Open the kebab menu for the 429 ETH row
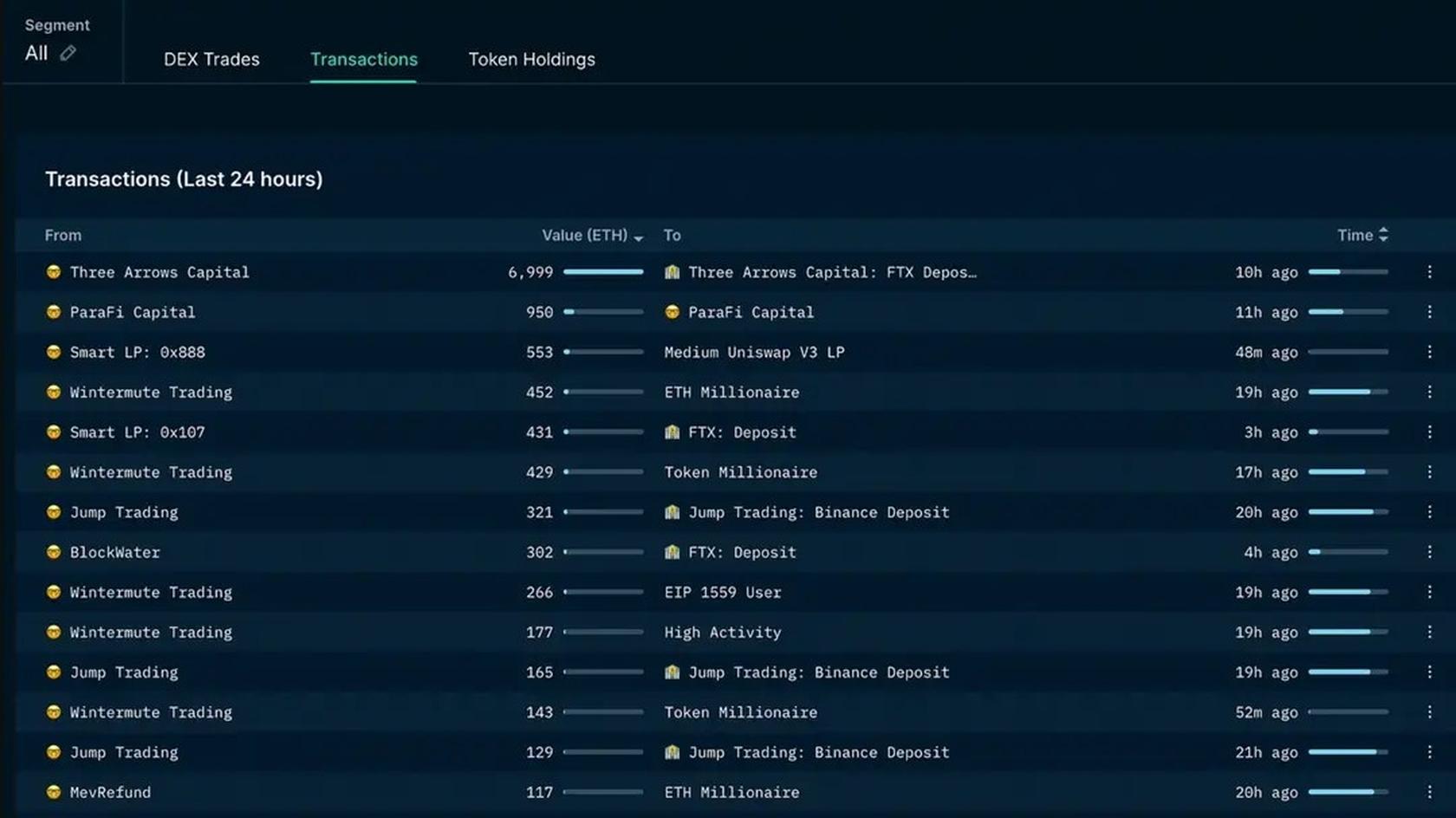The image size is (1456, 818). [1429, 472]
